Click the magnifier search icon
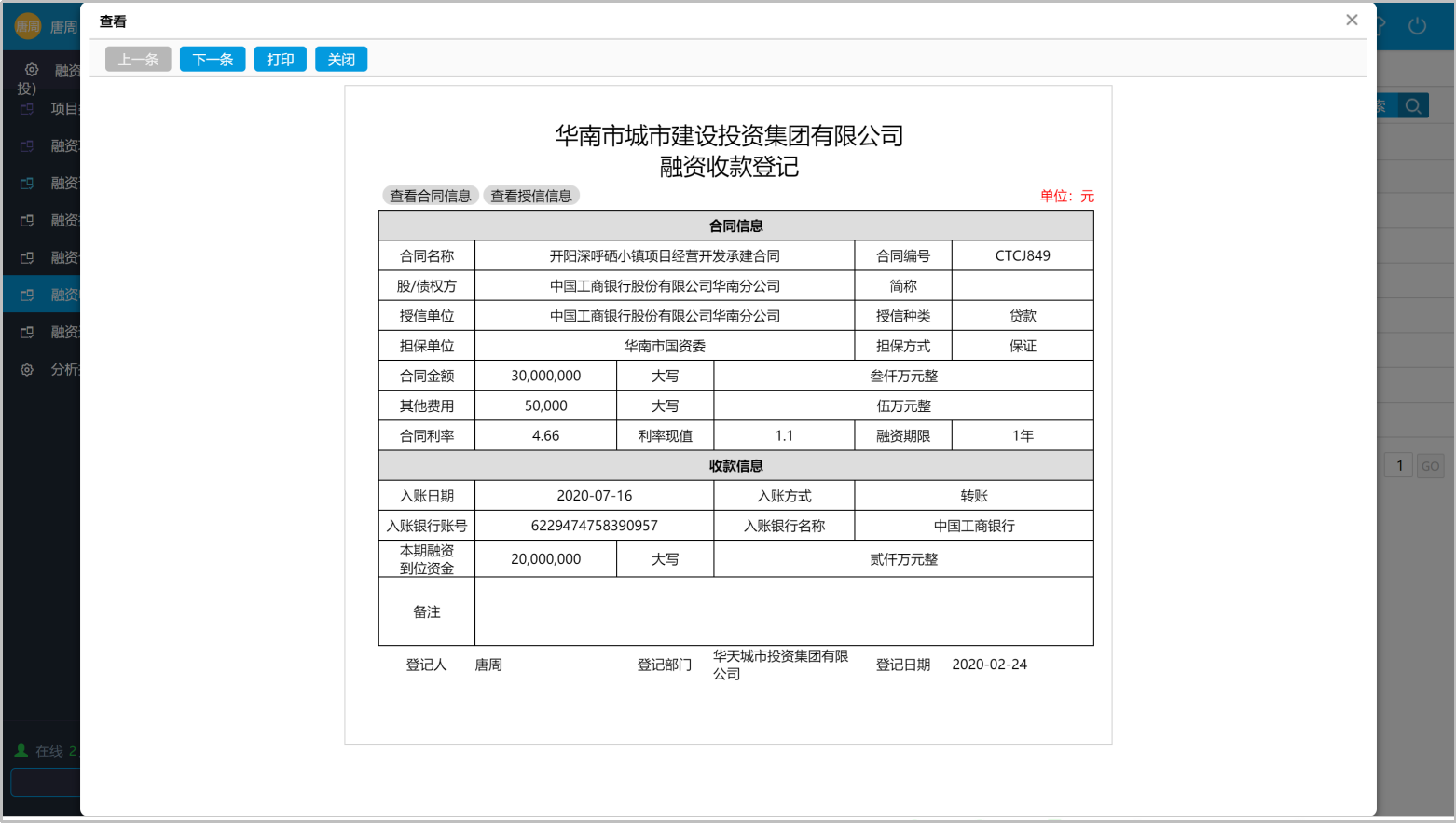Screen dimensions: 1456x823 click(1413, 106)
